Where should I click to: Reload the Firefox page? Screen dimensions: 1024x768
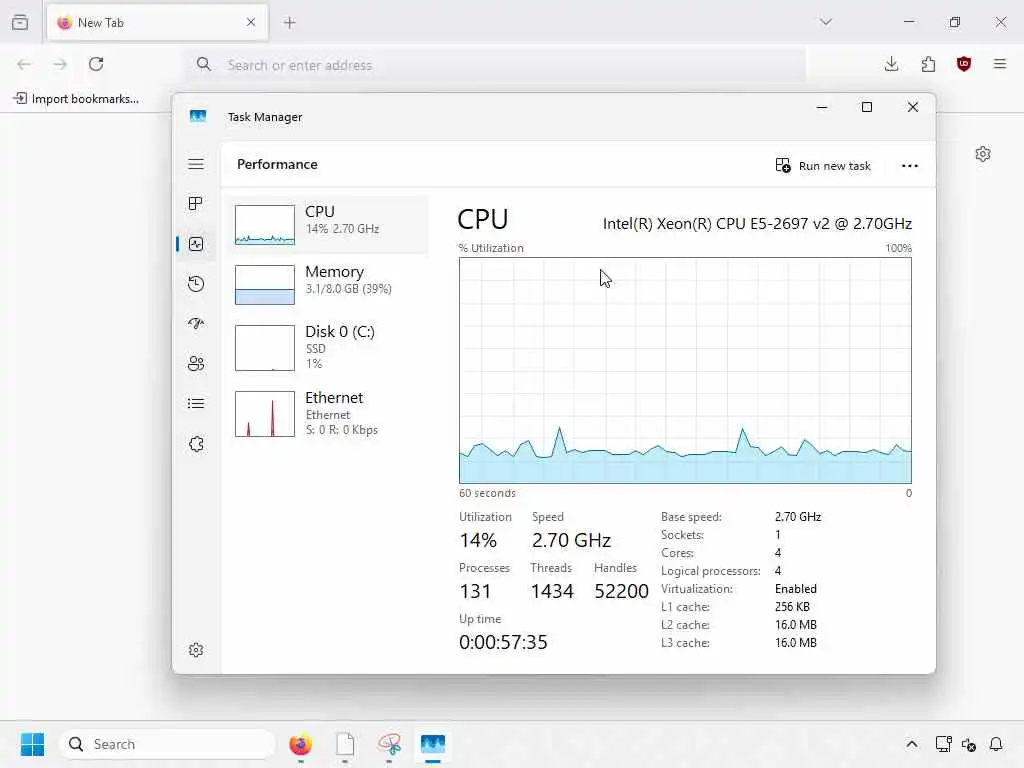(96, 64)
